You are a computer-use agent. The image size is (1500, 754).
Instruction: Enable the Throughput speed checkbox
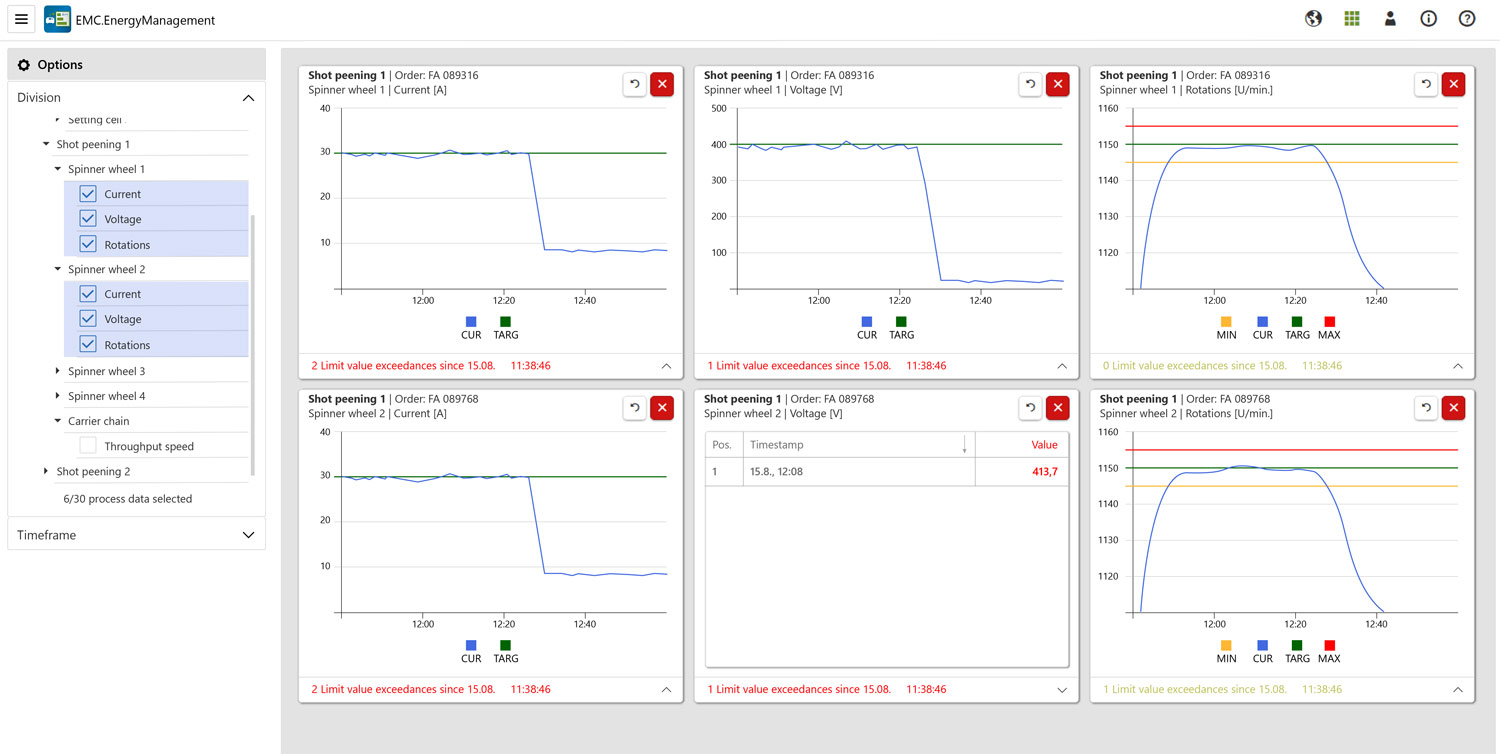(x=88, y=446)
